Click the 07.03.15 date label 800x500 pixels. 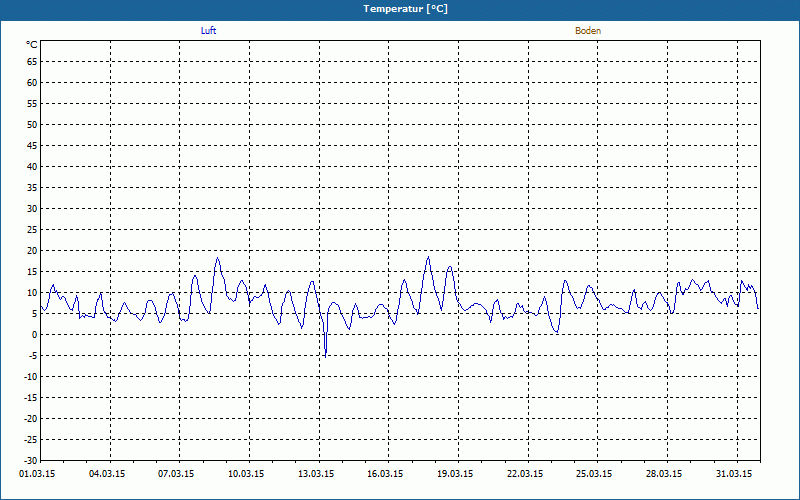click(x=176, y=474)
